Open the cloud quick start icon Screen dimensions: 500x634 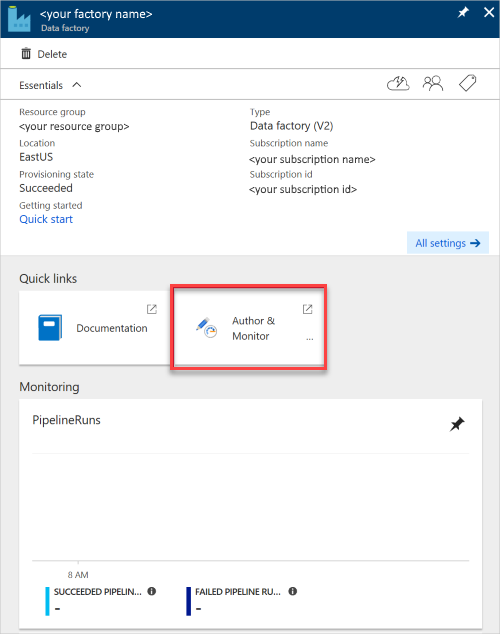[x=398, y=84]
